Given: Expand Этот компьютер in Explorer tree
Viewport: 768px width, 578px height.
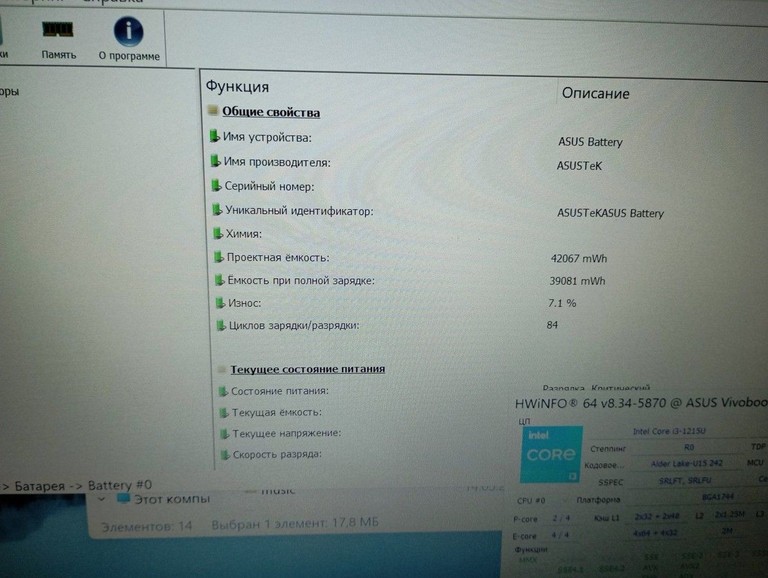Looking at the screenshot, I should click(102, 499).
